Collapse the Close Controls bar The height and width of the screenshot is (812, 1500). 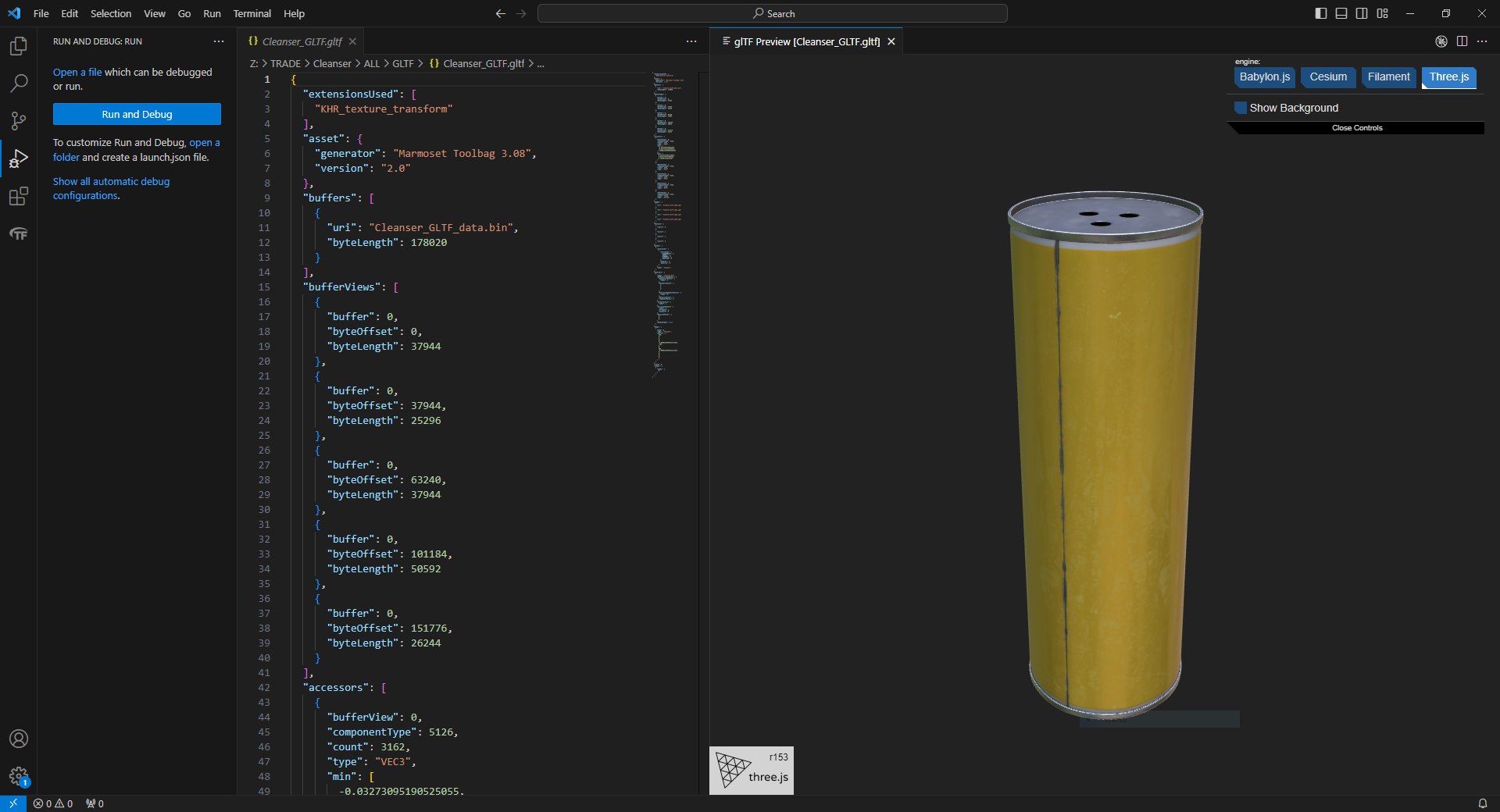coord(1357,128)
